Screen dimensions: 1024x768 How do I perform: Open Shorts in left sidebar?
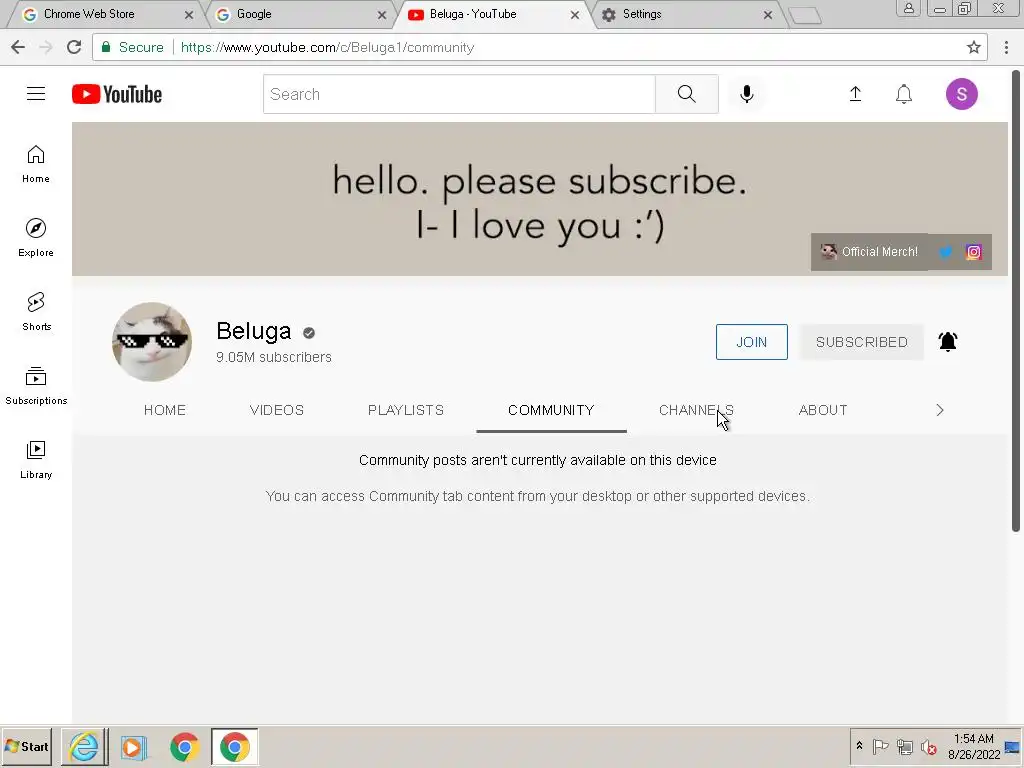click(x=36, y=312)
